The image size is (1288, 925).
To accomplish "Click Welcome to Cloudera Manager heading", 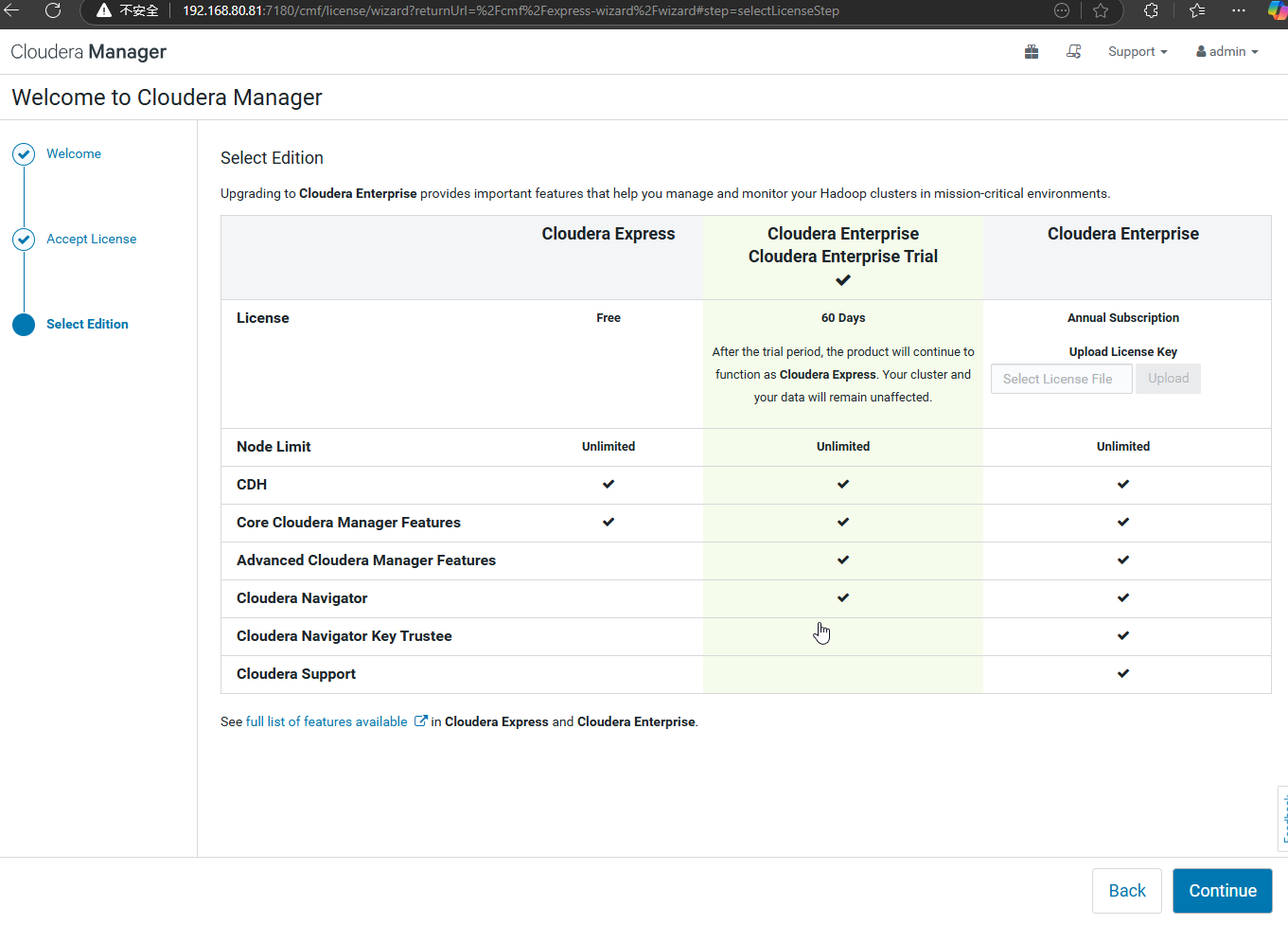I will 167,98.
